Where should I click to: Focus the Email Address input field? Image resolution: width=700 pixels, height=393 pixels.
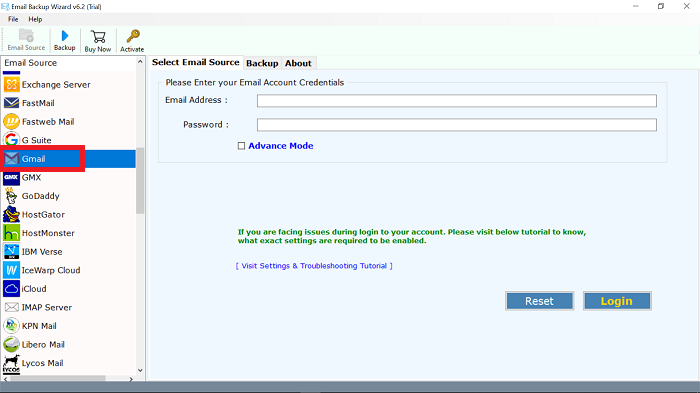457,100
